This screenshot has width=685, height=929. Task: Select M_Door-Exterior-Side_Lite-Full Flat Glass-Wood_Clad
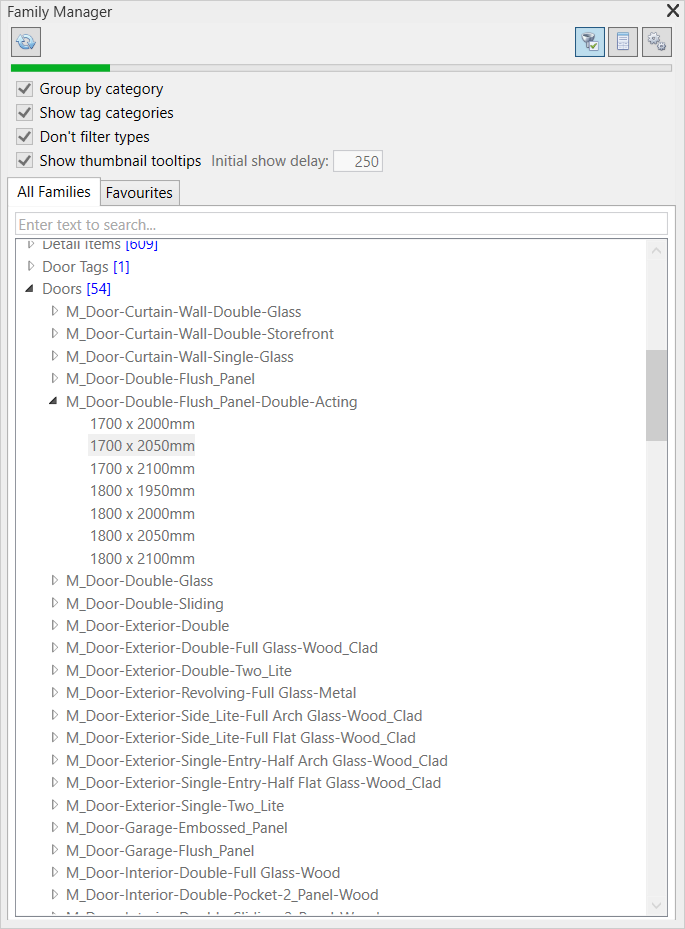tap(241, 738)
